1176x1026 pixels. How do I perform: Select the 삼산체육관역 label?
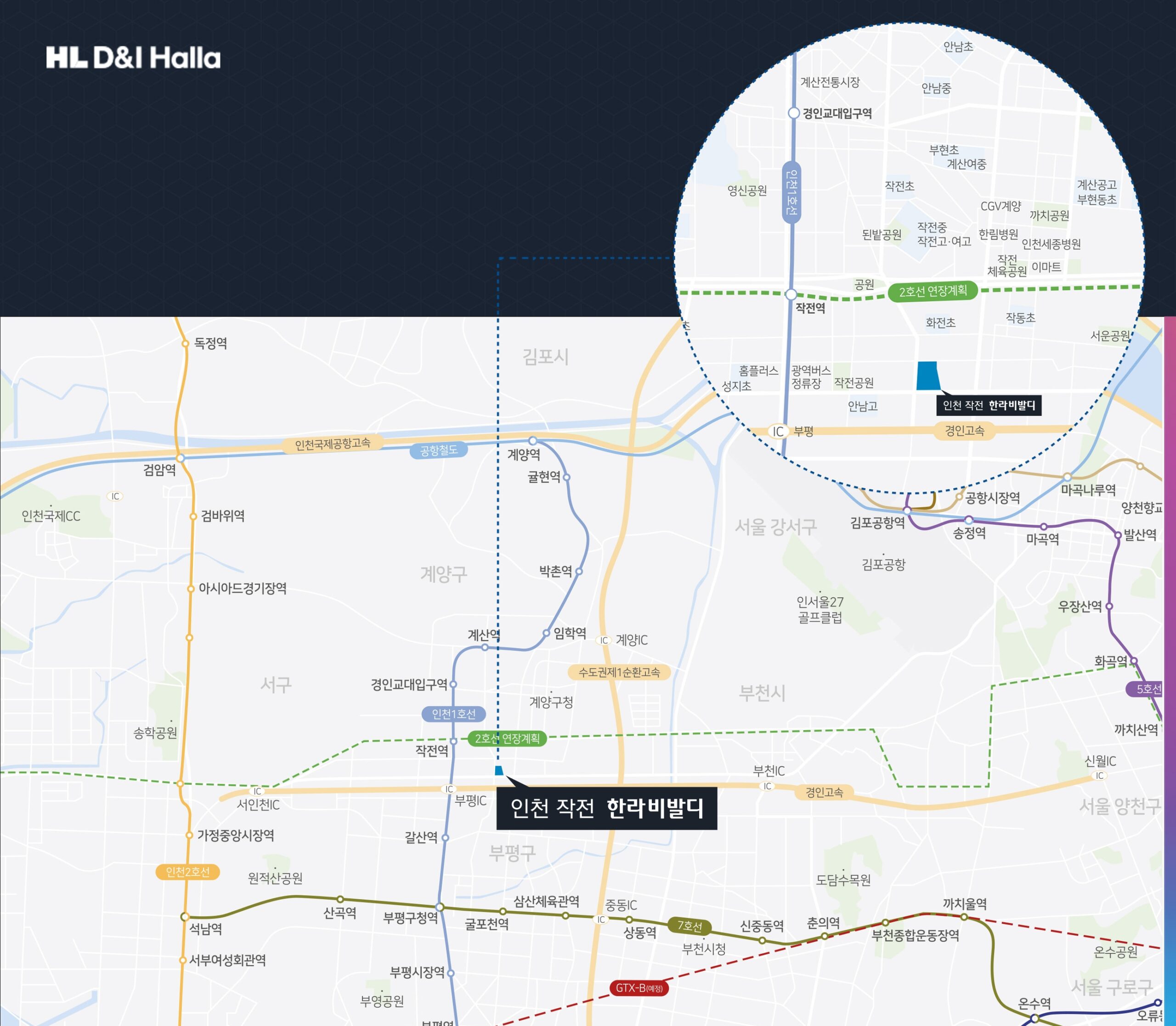[x=546, y=902]
